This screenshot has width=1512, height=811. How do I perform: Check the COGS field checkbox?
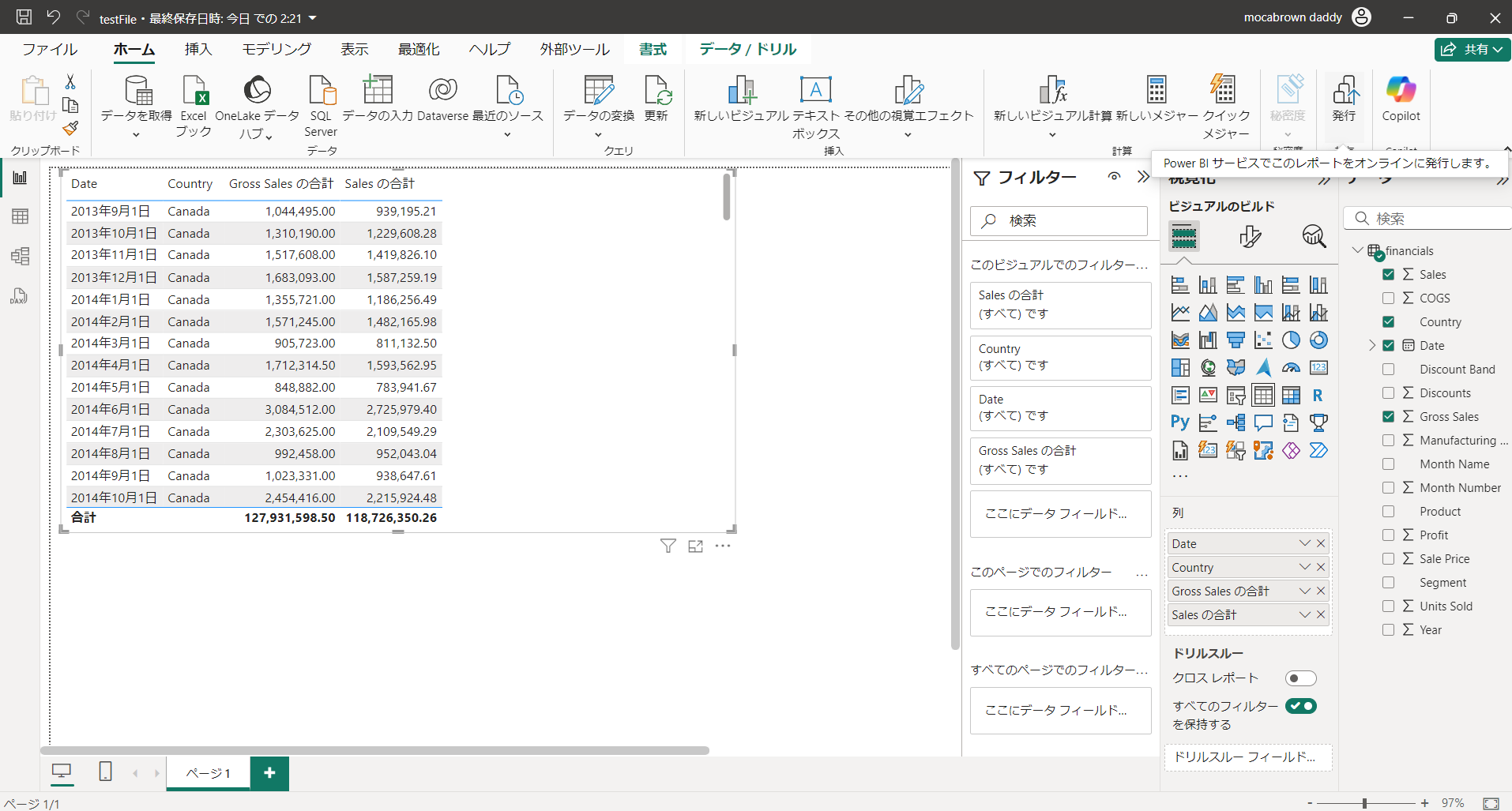pos(1388,298)
